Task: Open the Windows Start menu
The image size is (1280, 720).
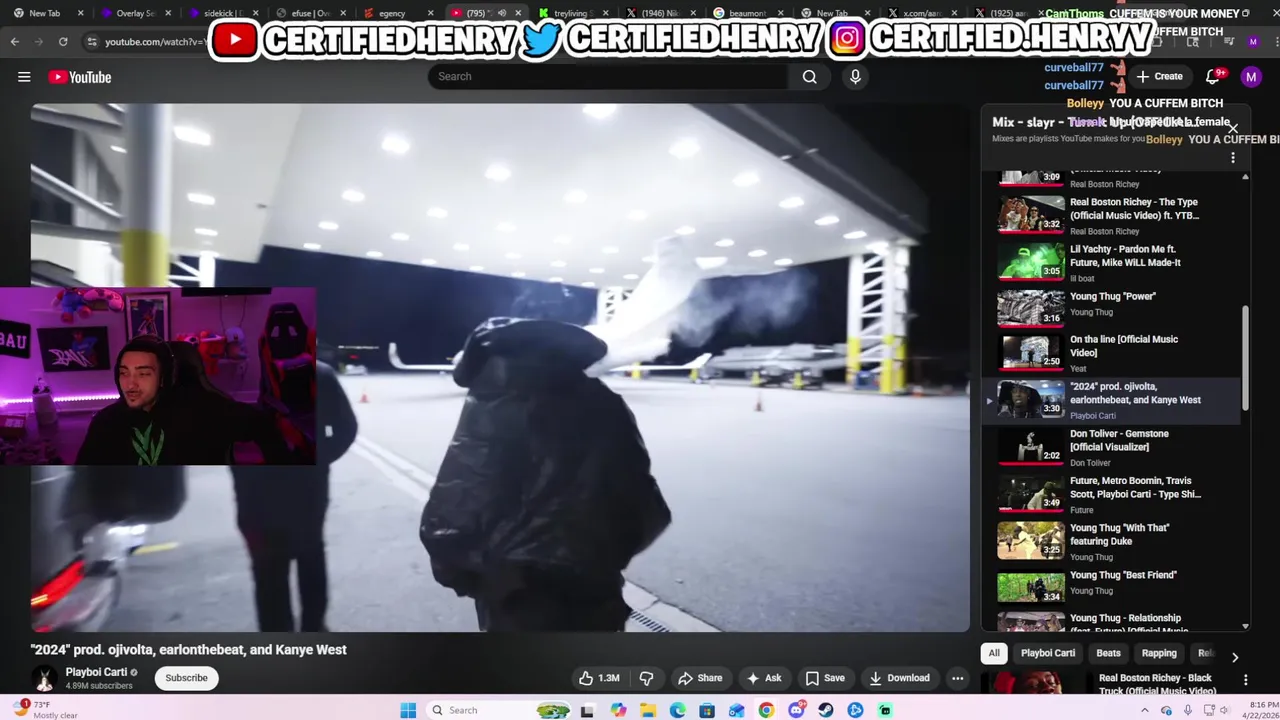Action: point(408,710)
